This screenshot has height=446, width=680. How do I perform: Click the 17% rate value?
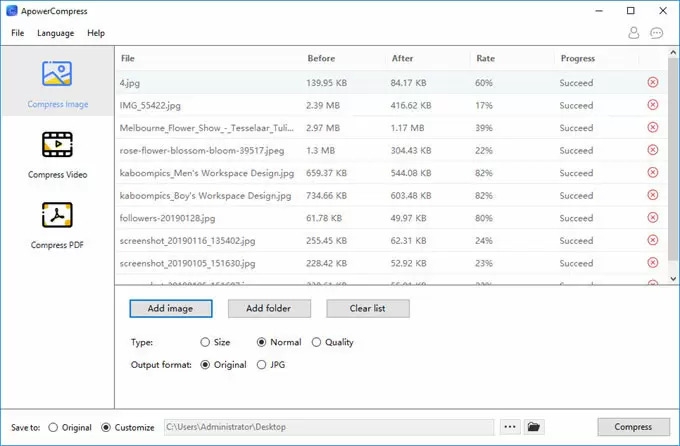point(484,105)
